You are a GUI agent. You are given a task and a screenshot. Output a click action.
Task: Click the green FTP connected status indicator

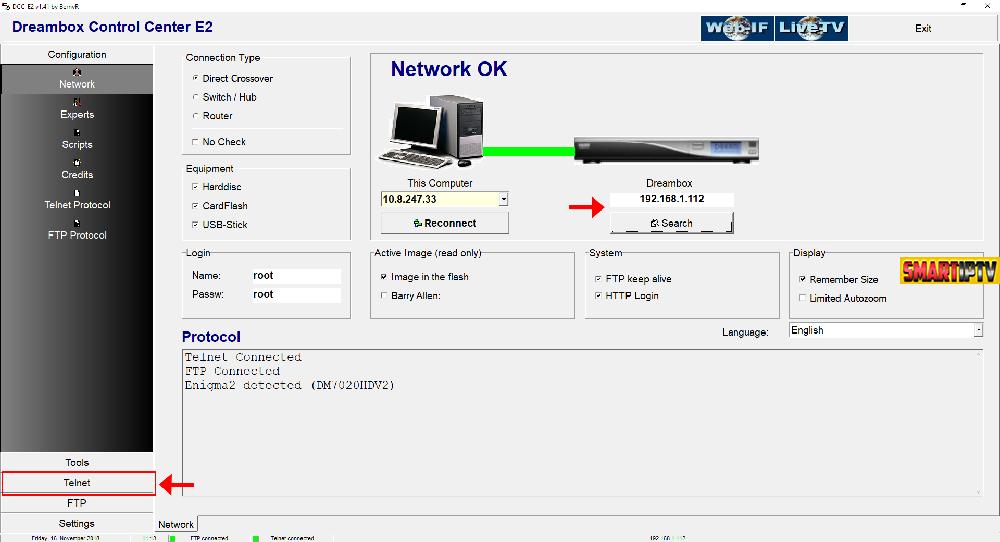click(x=172, y=538)
